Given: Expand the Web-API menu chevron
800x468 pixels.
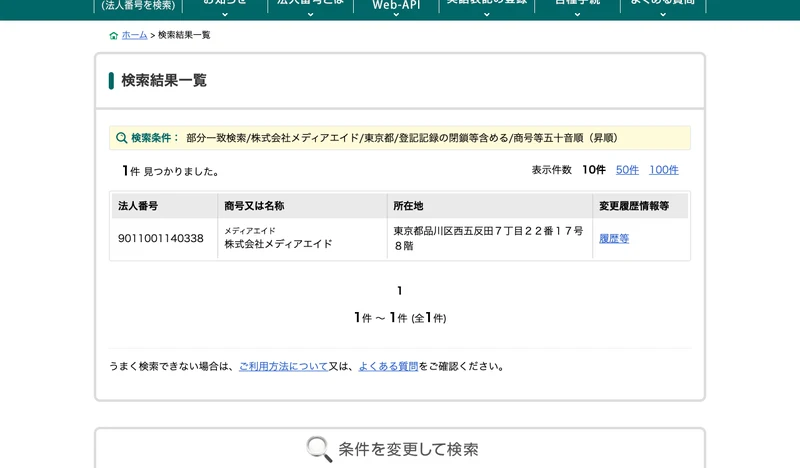Looking at the screenshot, I should tap(396, 15).
